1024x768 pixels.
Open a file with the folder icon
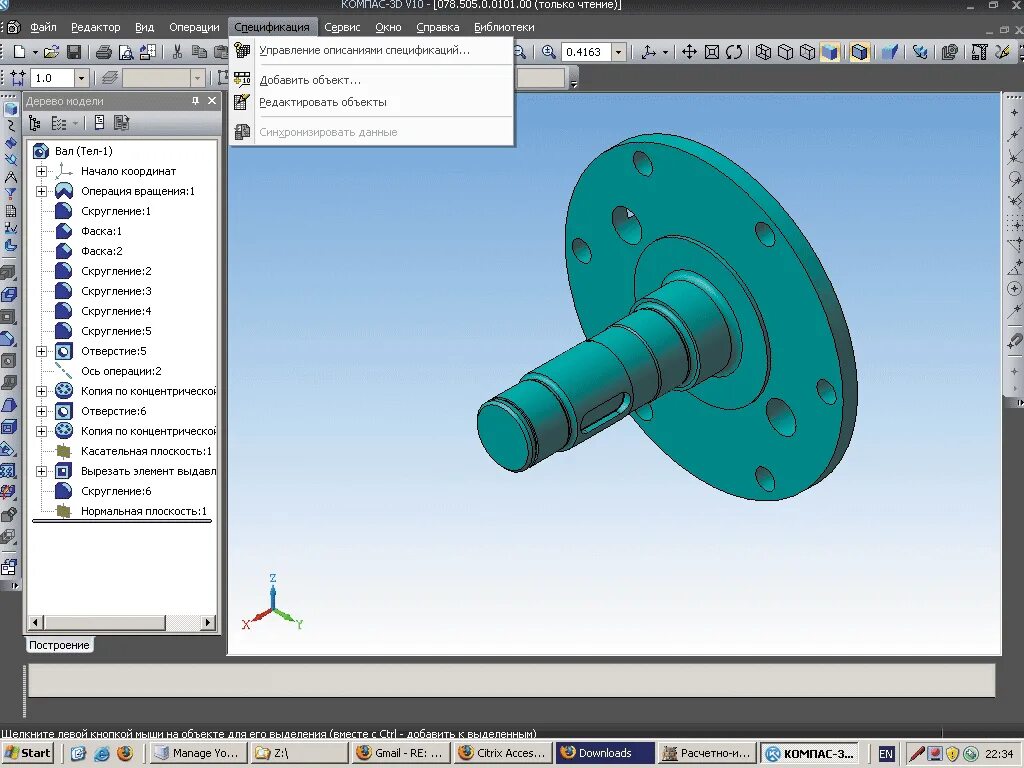tap(52, 52)
